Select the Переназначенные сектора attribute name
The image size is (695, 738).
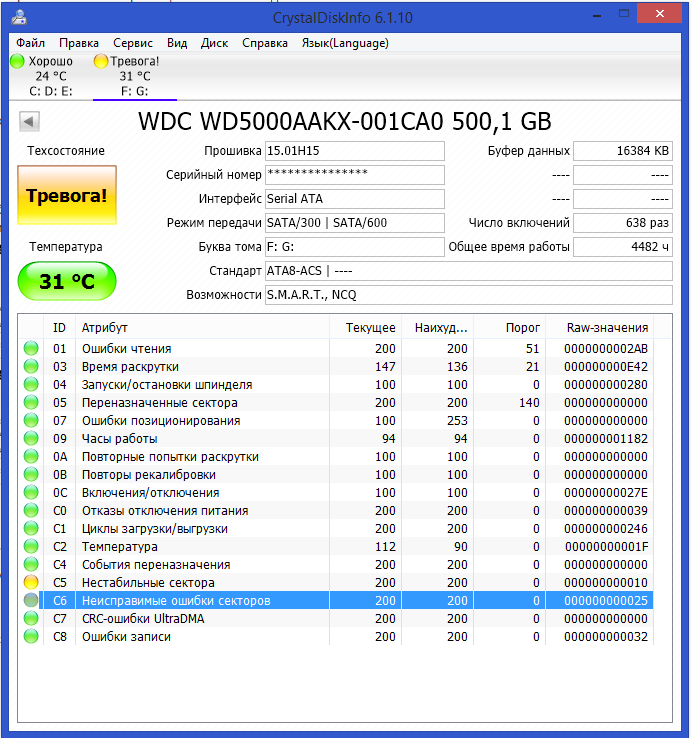click(x=160, y=403)
